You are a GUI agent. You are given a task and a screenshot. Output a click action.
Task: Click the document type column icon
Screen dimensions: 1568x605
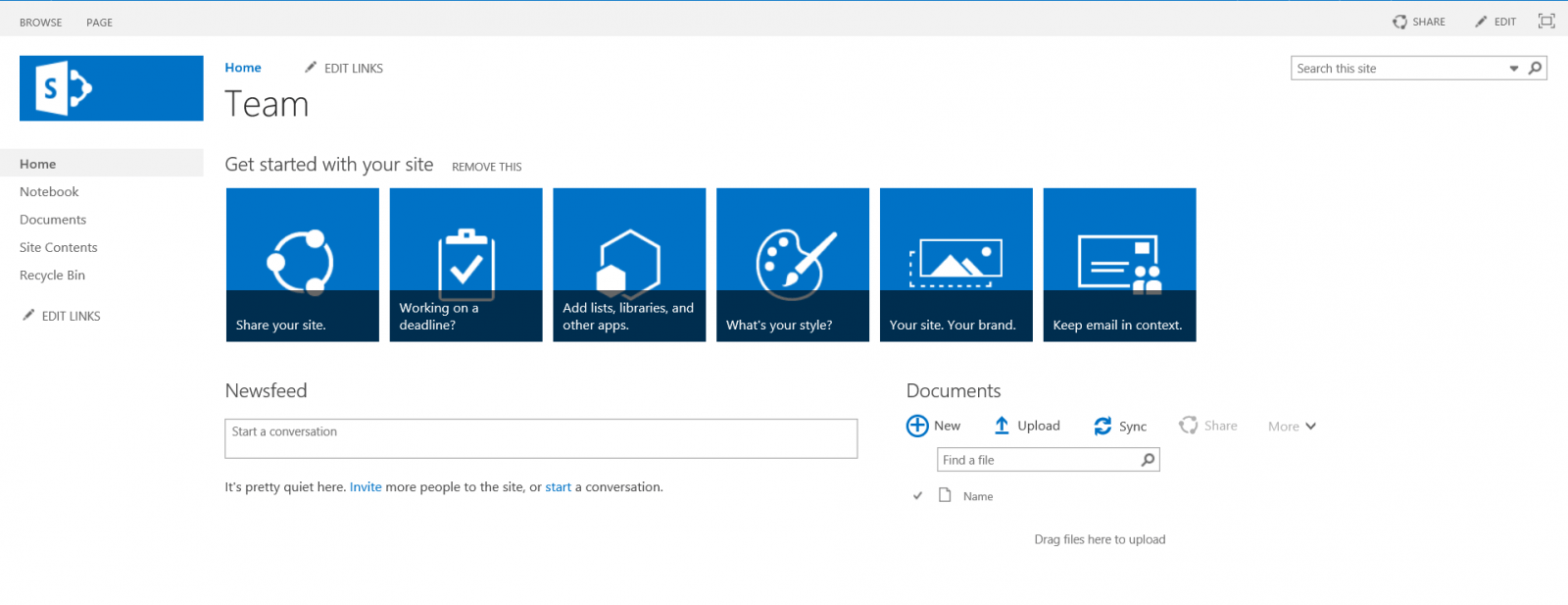click(945, 495)
